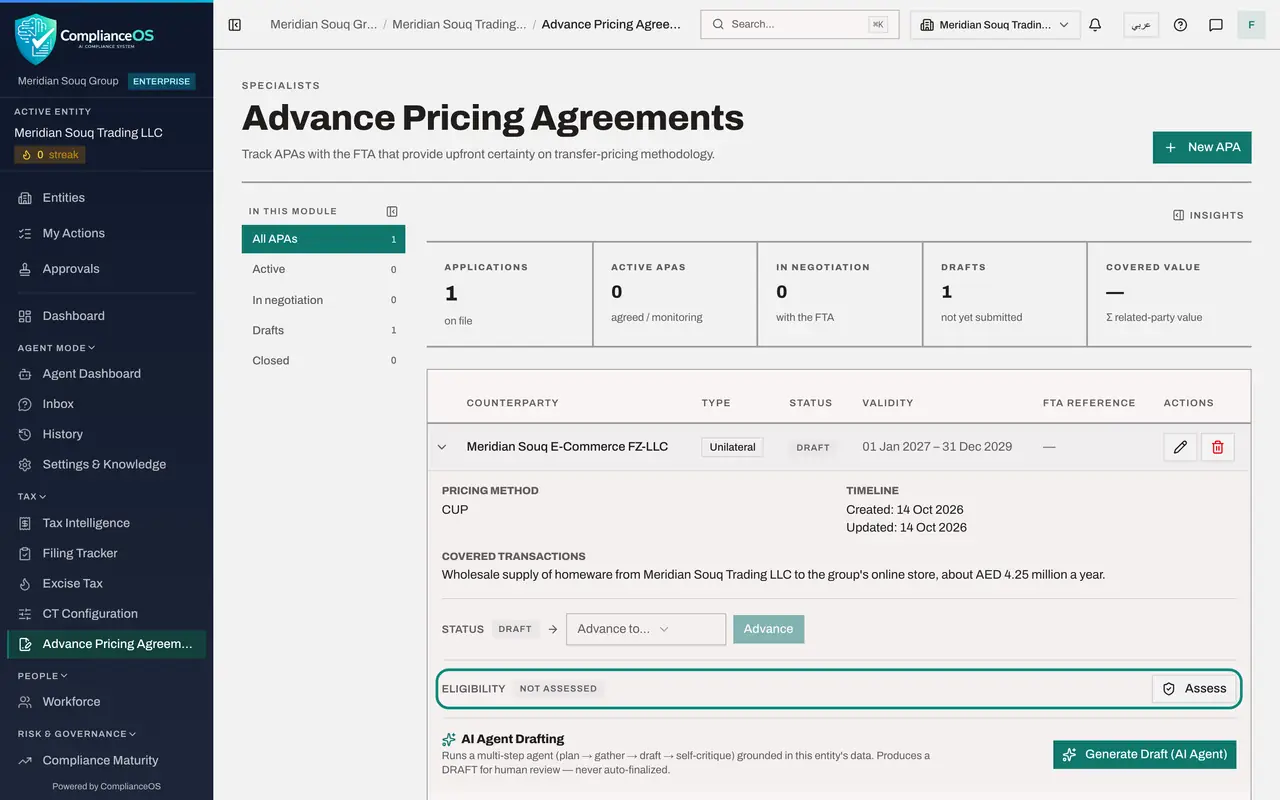Edit the Meridian Souq E-Commerce APA

tap(1180, 447)
